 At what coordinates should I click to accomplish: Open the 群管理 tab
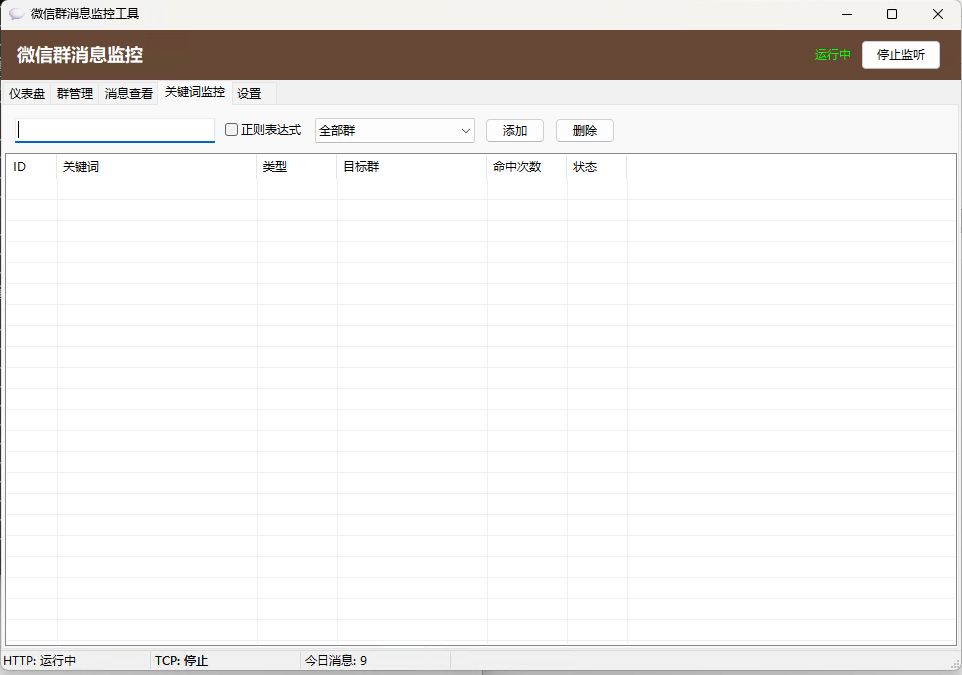click(75, 94)
